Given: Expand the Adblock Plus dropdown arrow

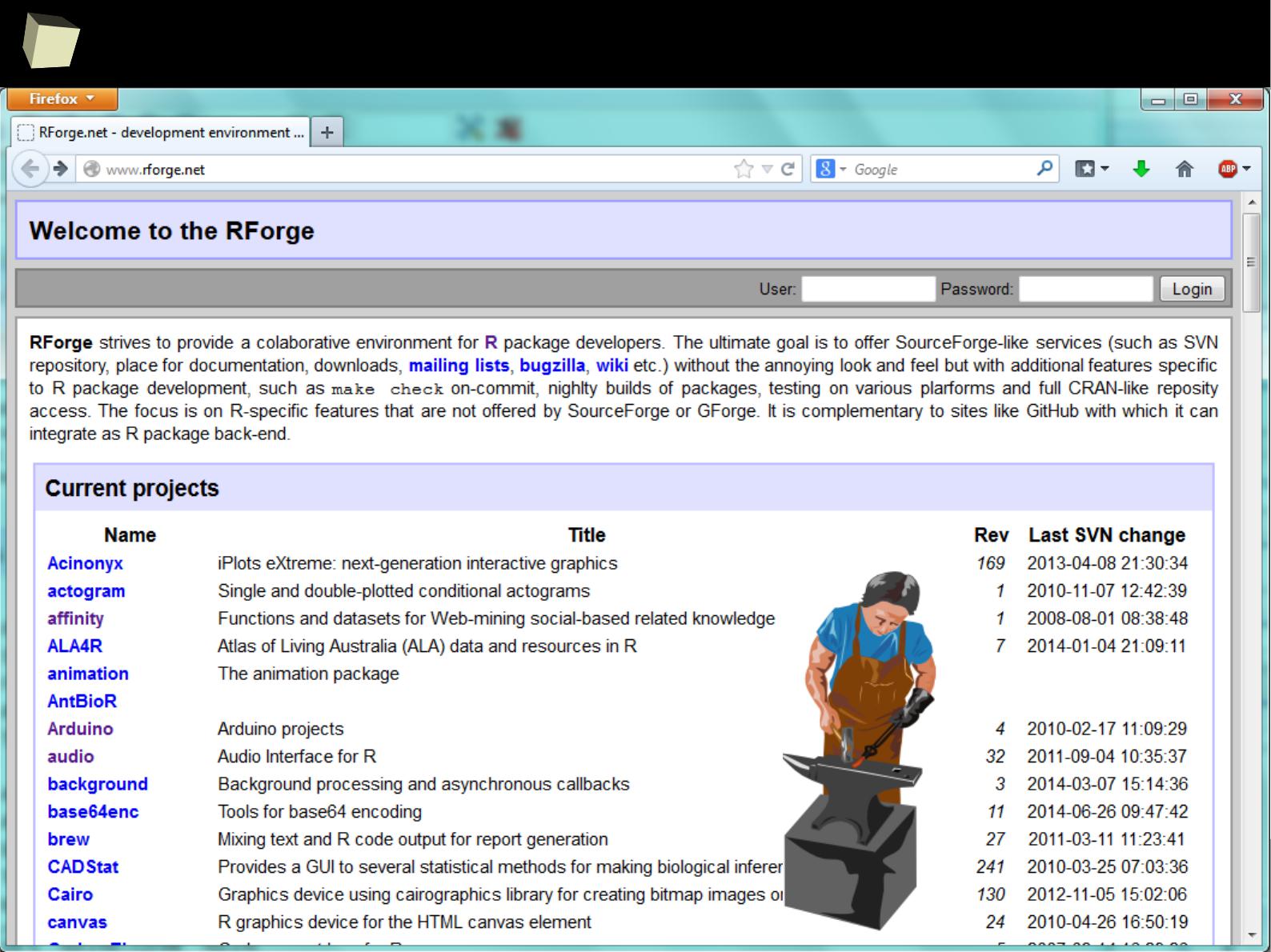Looking at the screenshot, I should (x=1246, y=169).
